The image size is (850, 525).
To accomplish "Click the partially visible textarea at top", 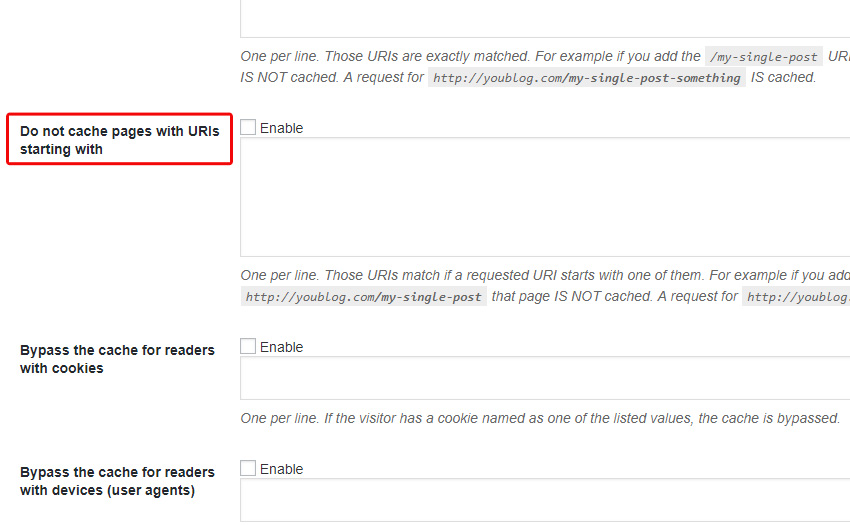I will click(x=545, y=18).
